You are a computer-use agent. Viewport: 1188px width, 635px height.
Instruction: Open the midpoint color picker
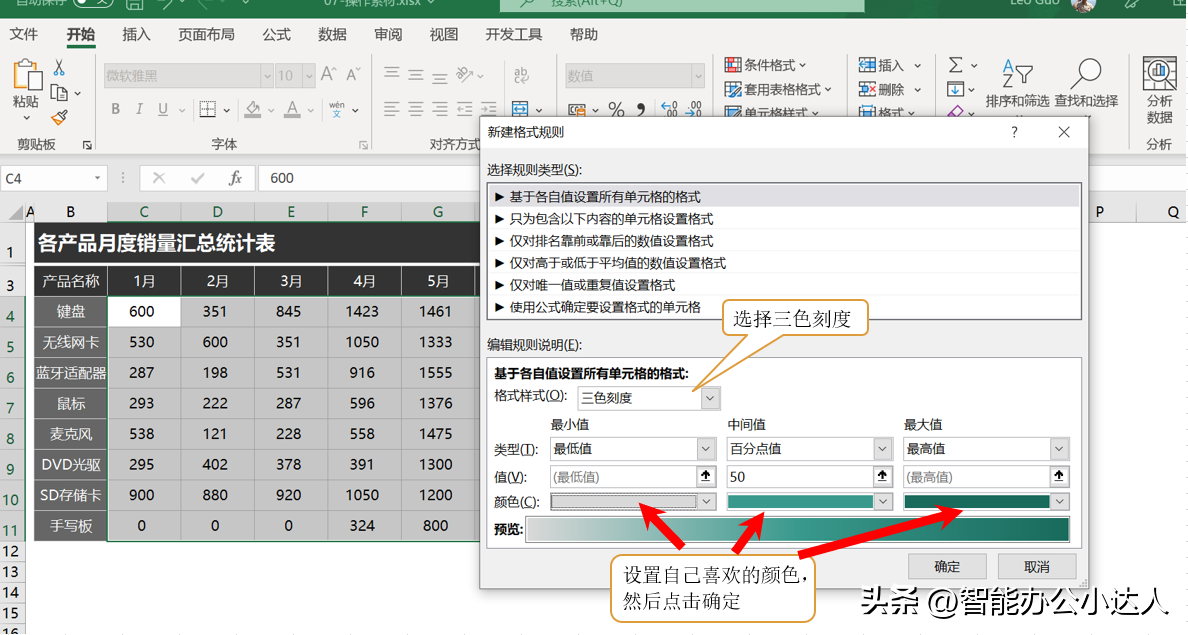click(808, 502)
